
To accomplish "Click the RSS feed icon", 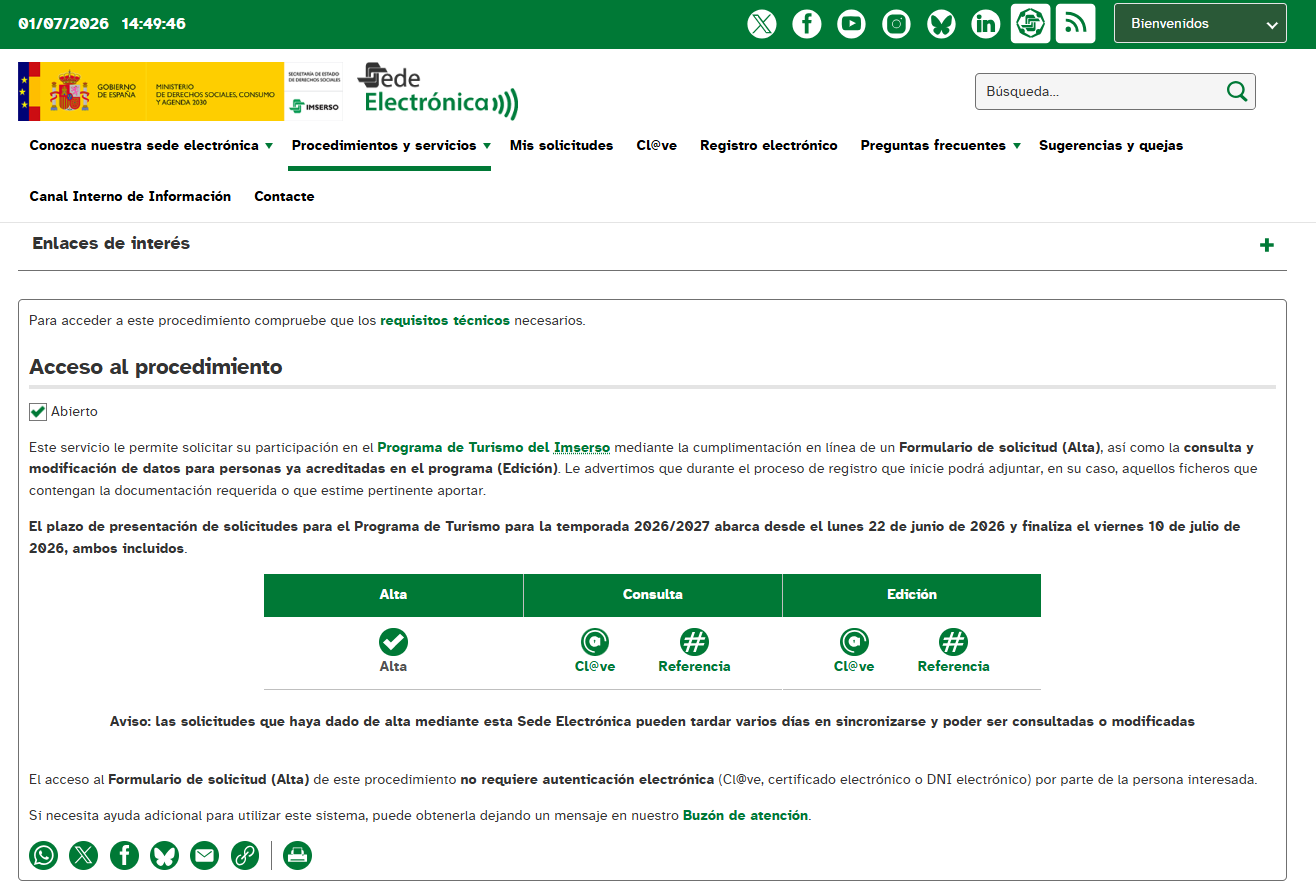I will click(1075, 24).
